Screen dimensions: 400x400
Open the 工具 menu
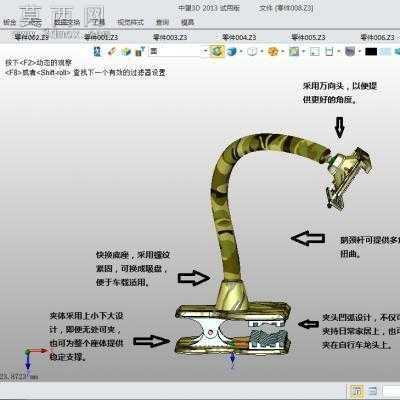tap(99, 22)
